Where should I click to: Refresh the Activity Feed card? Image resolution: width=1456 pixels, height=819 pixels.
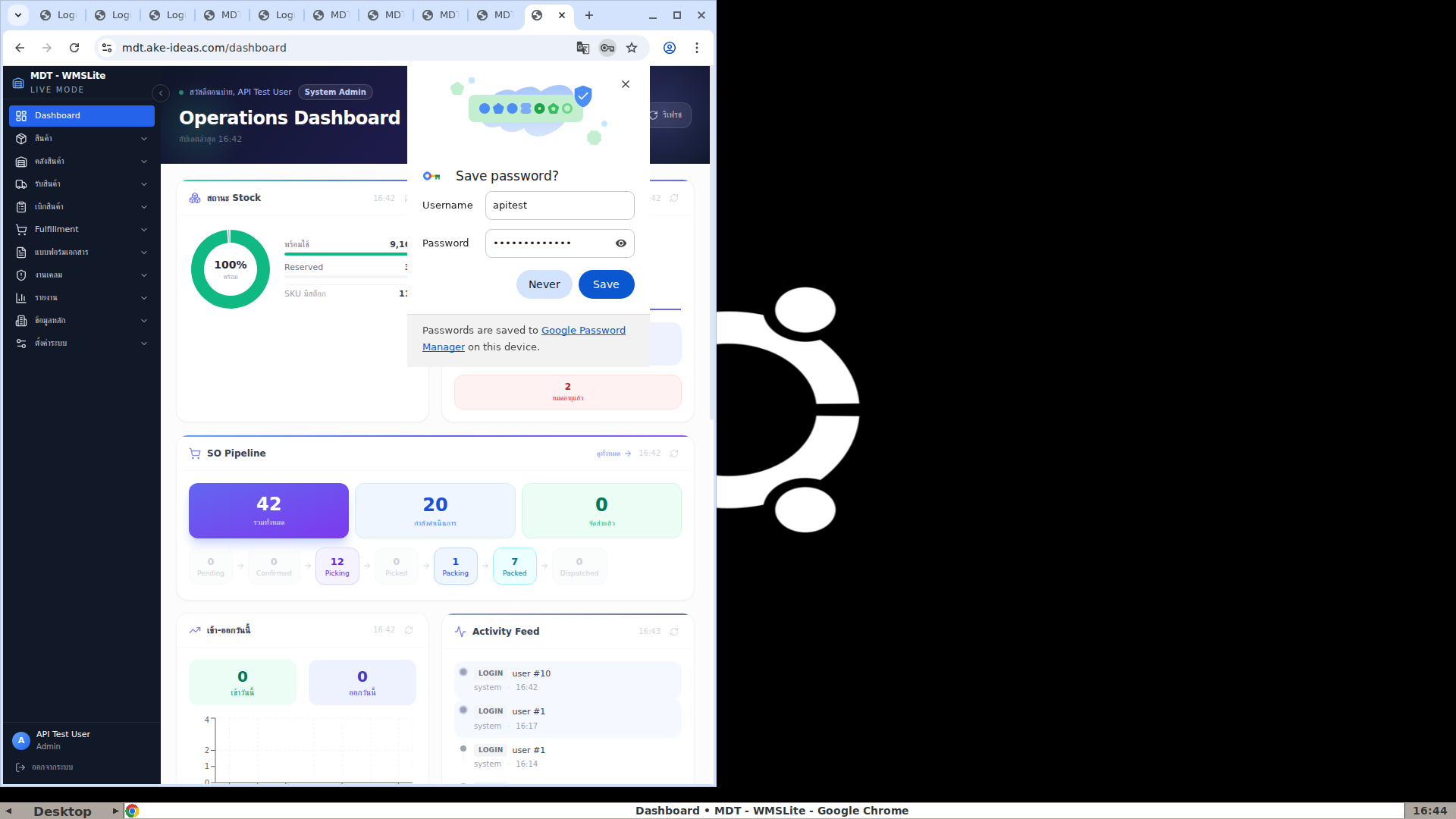[x=674, y=632]
